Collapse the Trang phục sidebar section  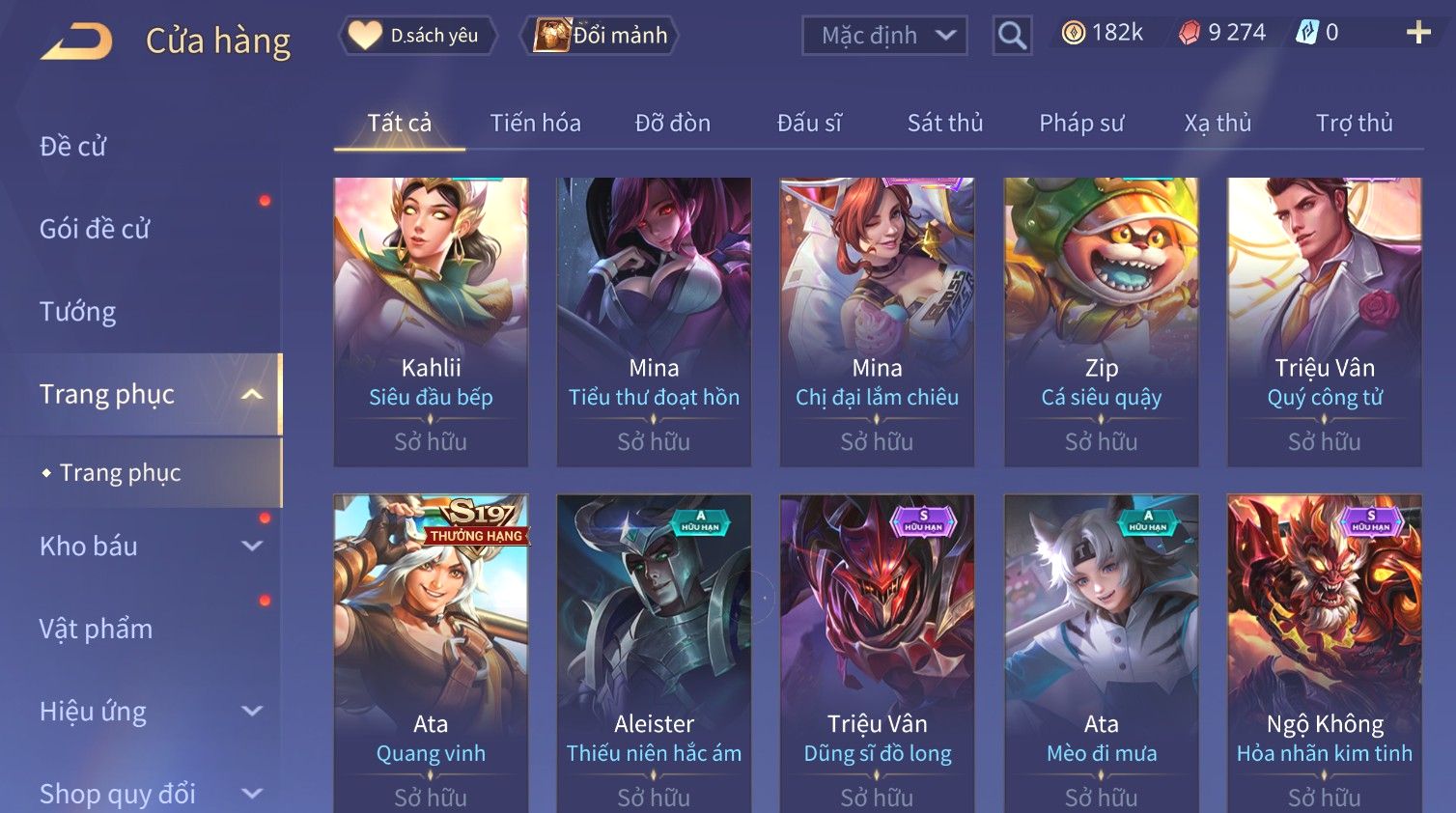(x=252, y=394)
